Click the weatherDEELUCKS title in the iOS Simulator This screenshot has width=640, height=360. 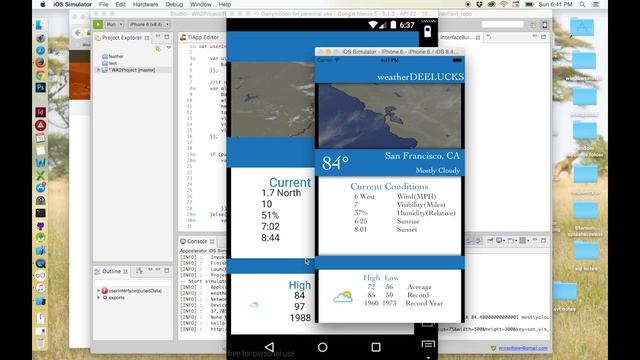pyautogui.click(x=420, y=77)
